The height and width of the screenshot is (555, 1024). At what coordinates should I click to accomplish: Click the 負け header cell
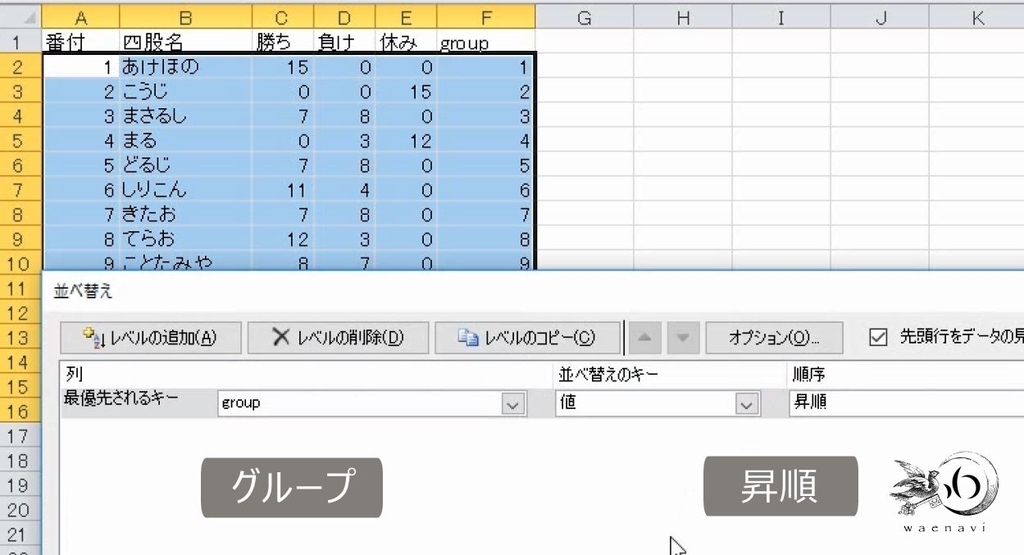[344, 42]
